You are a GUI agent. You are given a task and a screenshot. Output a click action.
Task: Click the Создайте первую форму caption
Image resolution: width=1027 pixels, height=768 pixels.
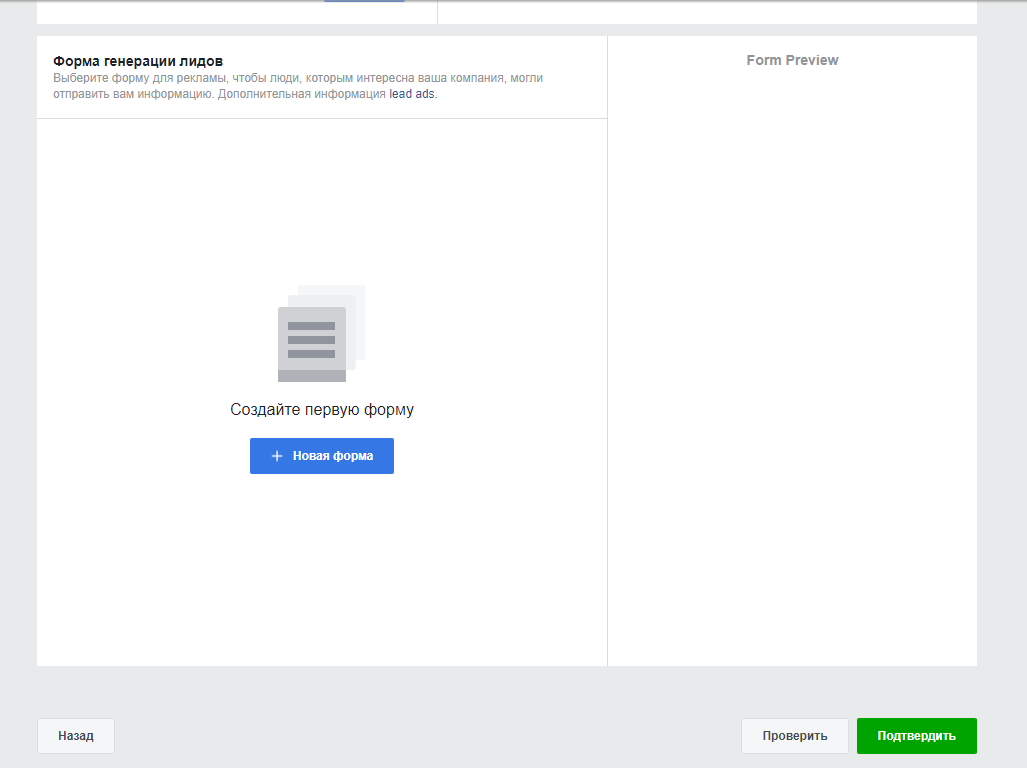(x=321, y=409)
